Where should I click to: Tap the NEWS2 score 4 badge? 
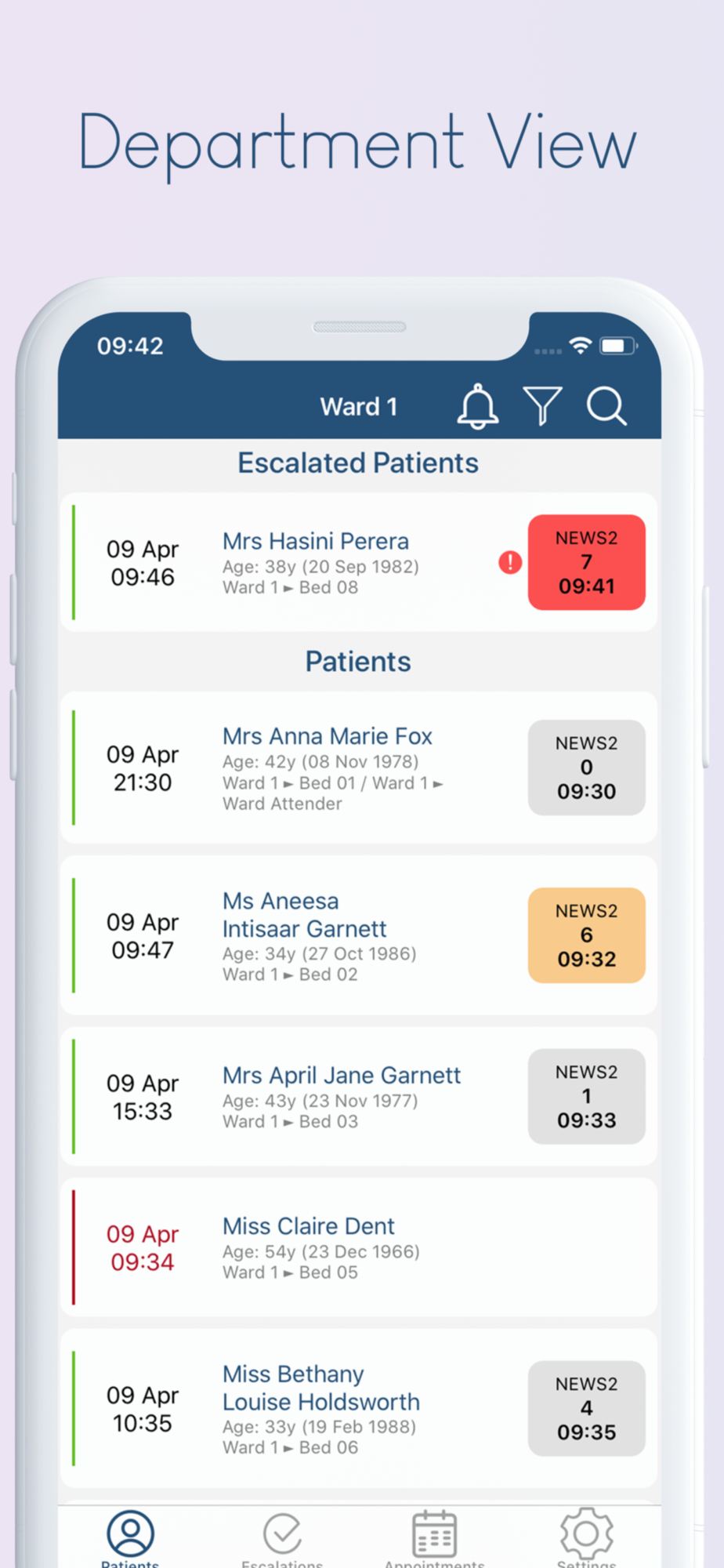click(586, 1408)
